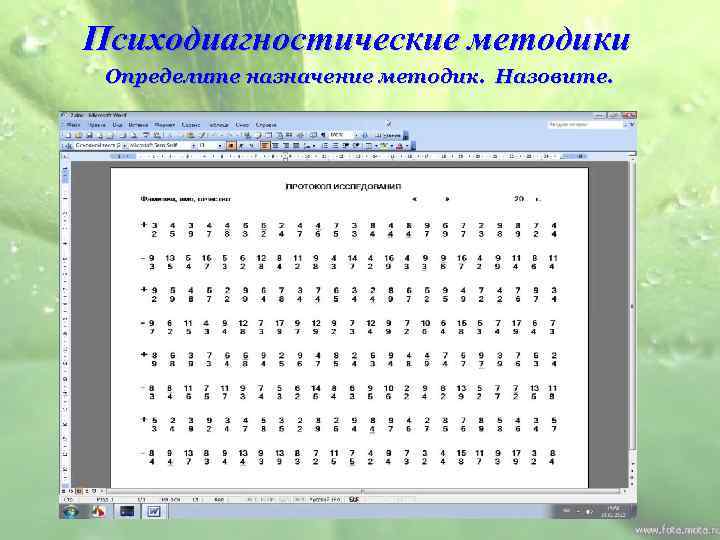Open the Файл menu
This screenshot has width=720, height=540.
[x=73, y=125]
